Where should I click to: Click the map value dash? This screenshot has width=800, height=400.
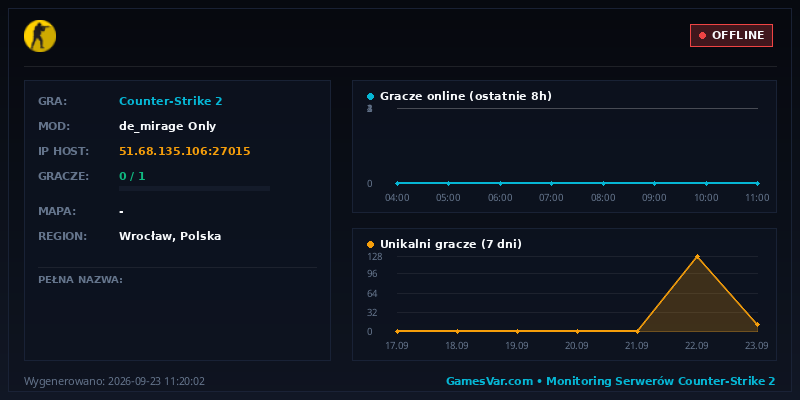pos(121,212)
